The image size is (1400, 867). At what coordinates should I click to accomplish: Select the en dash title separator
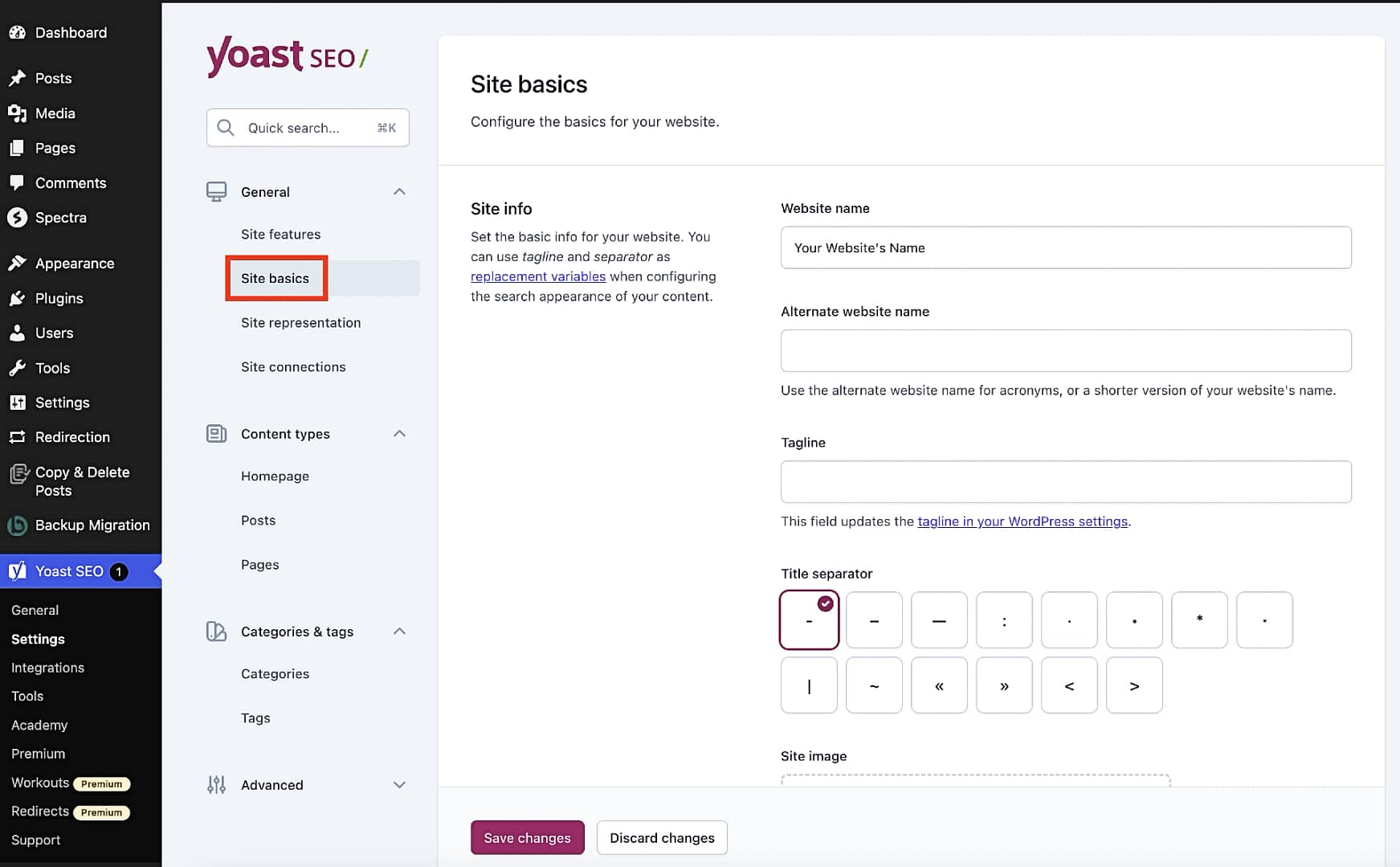coord(874,620)
